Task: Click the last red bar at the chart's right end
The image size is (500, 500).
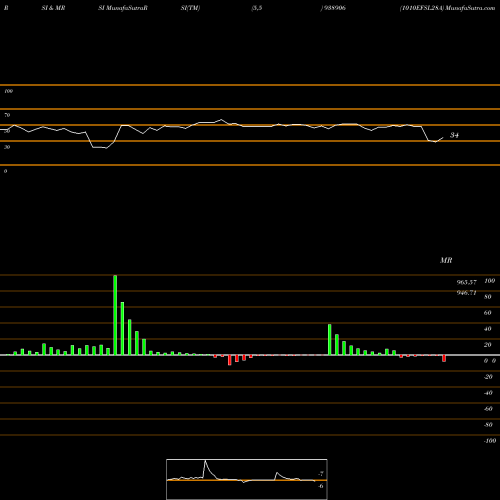Action: (x=444, y=358)
